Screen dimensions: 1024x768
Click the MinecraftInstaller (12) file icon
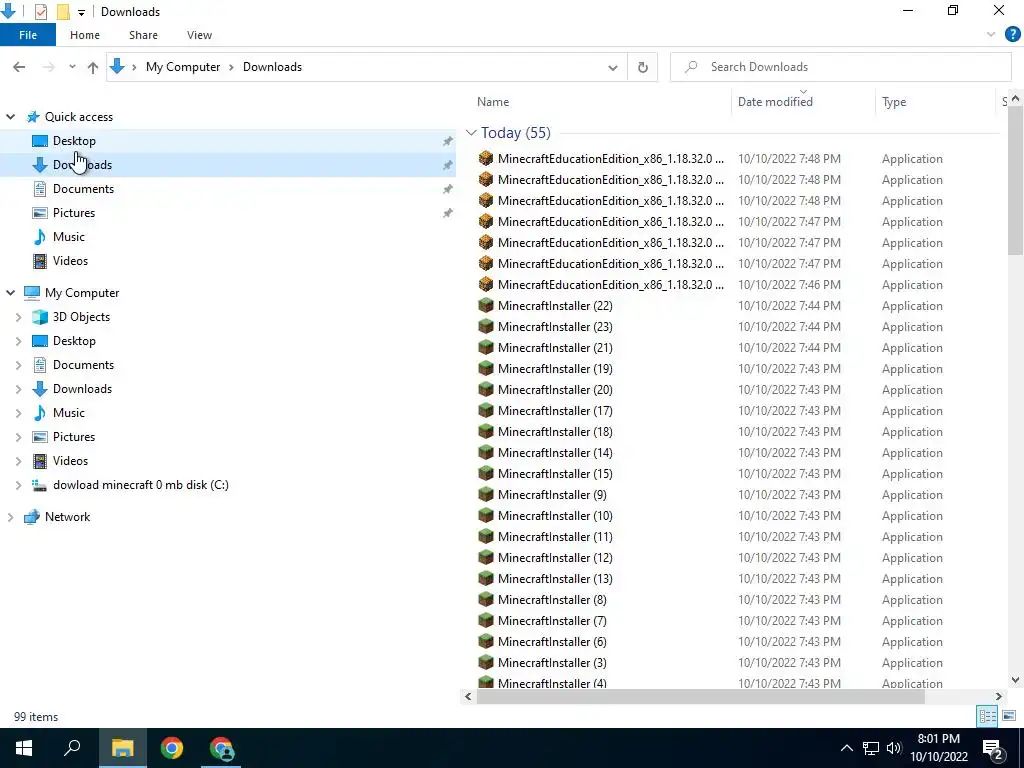pos(485,558)
